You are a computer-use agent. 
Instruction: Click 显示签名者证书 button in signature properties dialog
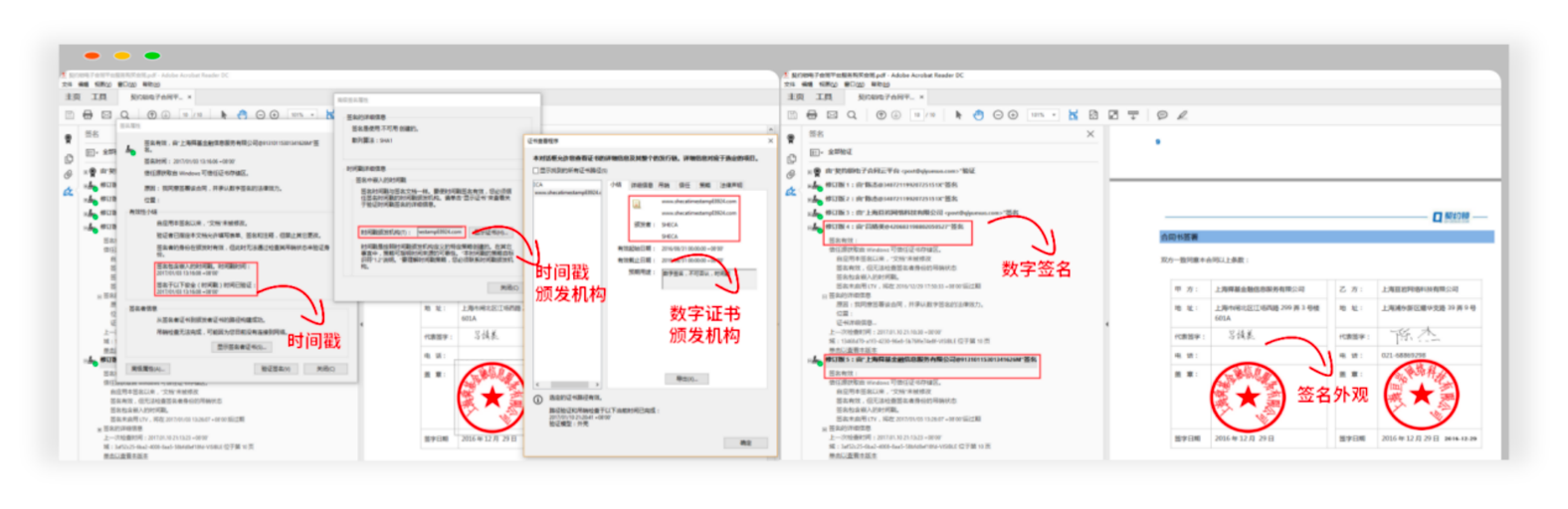click(242, 347)
